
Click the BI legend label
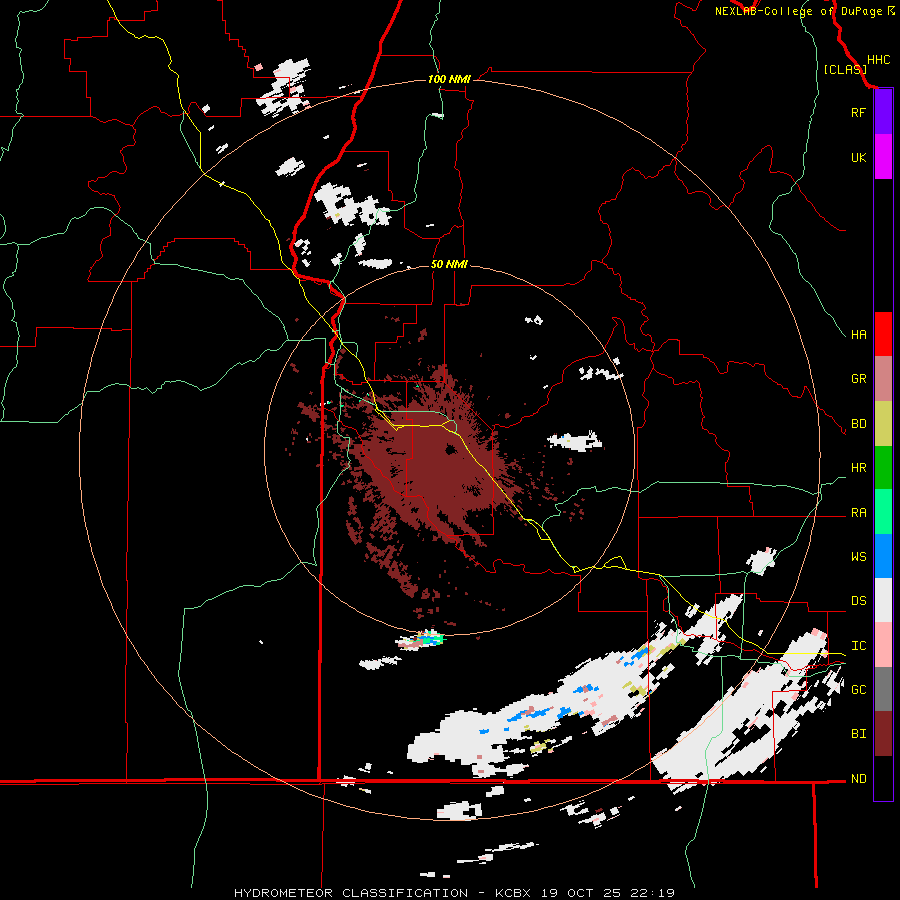[x=858, y=734]
